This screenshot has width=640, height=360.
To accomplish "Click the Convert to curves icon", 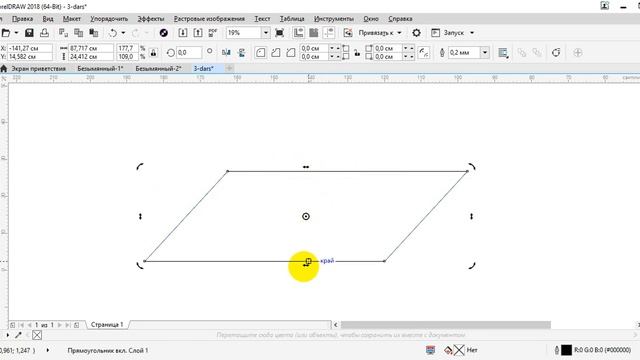I will click(x=556, y=53).
